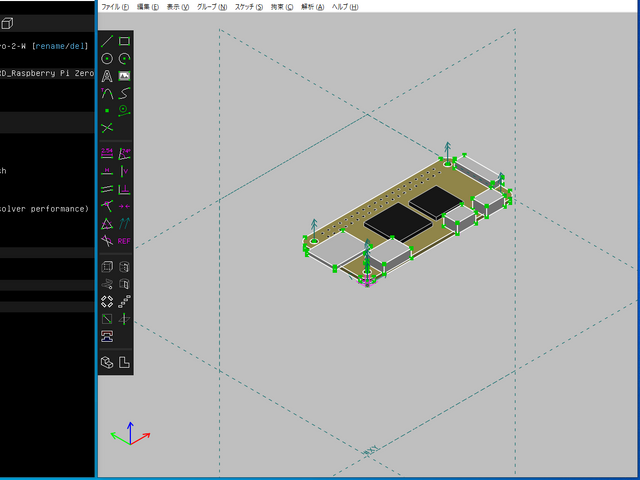Toggle the REF reference dimension

[x=124, y=240]
